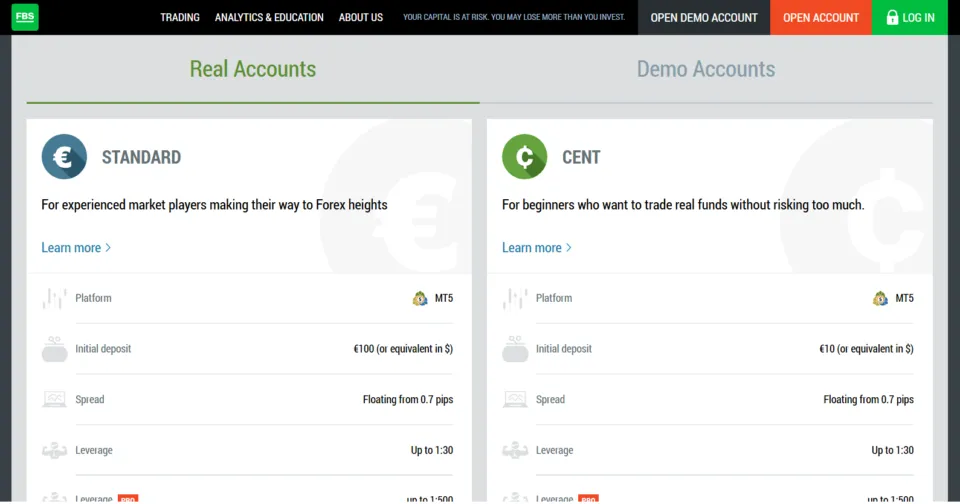Click the Leverage icon in Standard card
This screenshot has height=504, width=960.
tap(54, 451)
